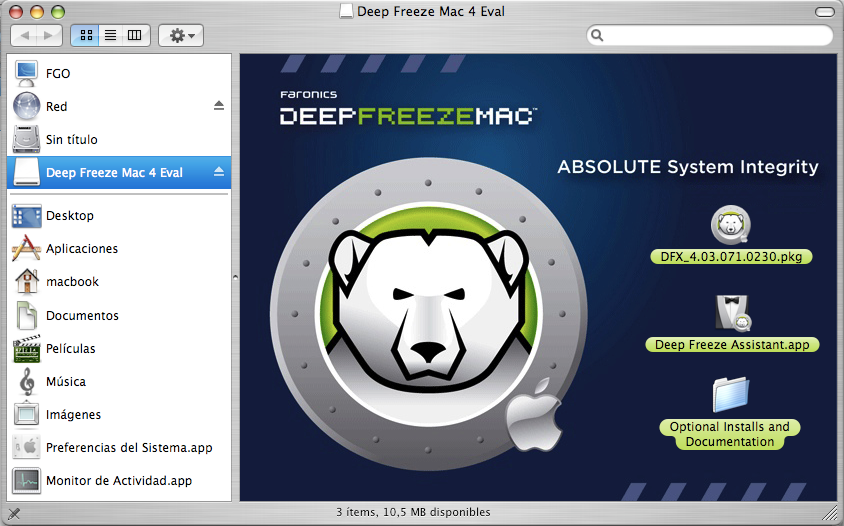Image resolution: width=844 pixels, height=526 pixels.
Task: Open Aplicaciones from the sidebar
Action: pos(119,248)
